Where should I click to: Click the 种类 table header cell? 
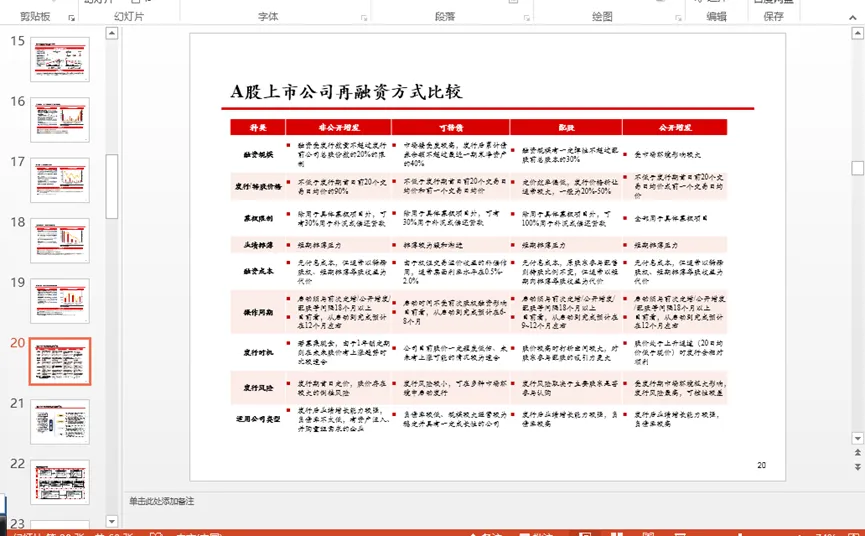pos(258,127)
